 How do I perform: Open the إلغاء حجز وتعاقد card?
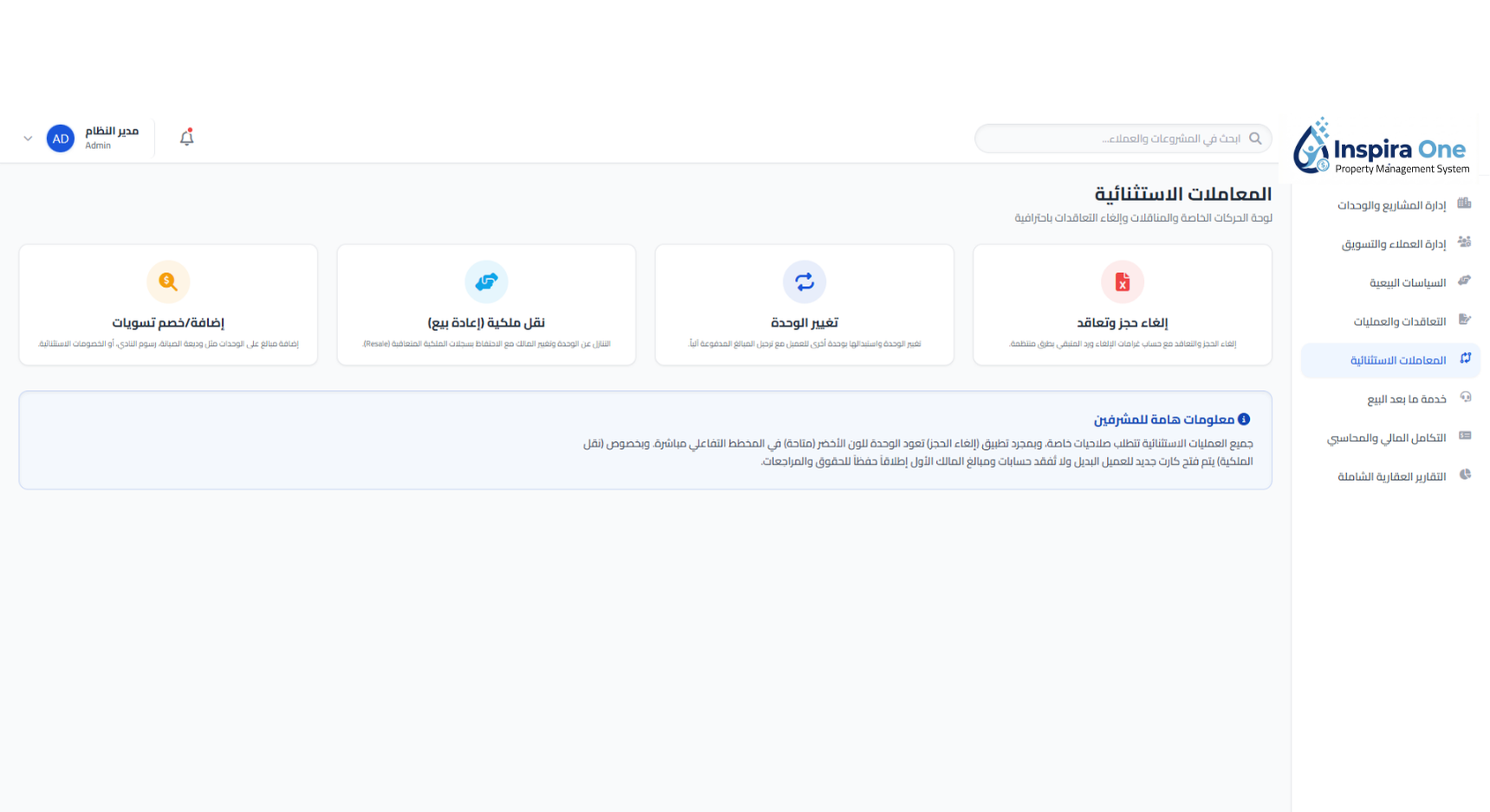pos(1122,305)
